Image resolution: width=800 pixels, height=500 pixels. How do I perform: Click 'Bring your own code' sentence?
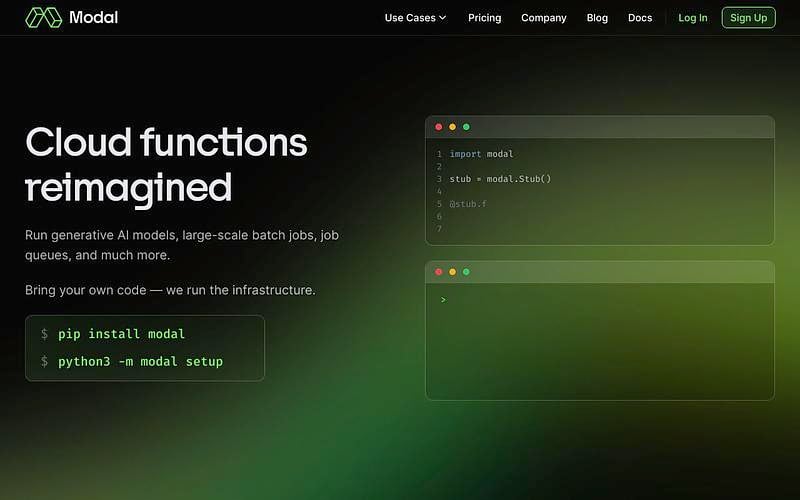pos(170,290)
